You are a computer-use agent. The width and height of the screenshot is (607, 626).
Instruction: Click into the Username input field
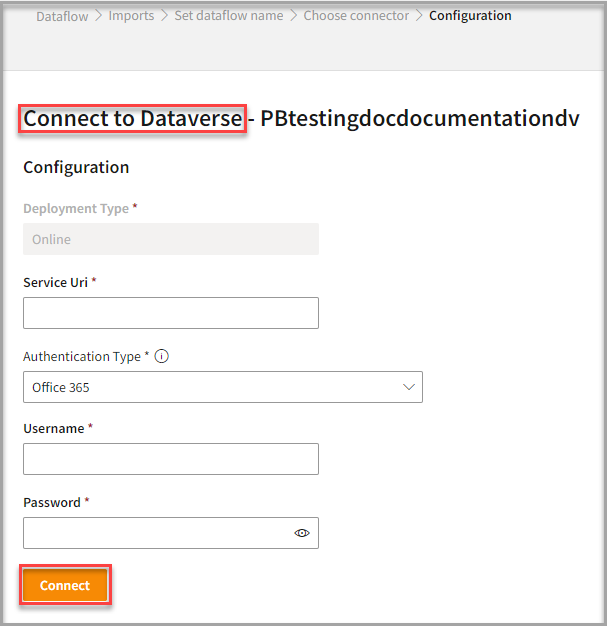coord(171,459)
